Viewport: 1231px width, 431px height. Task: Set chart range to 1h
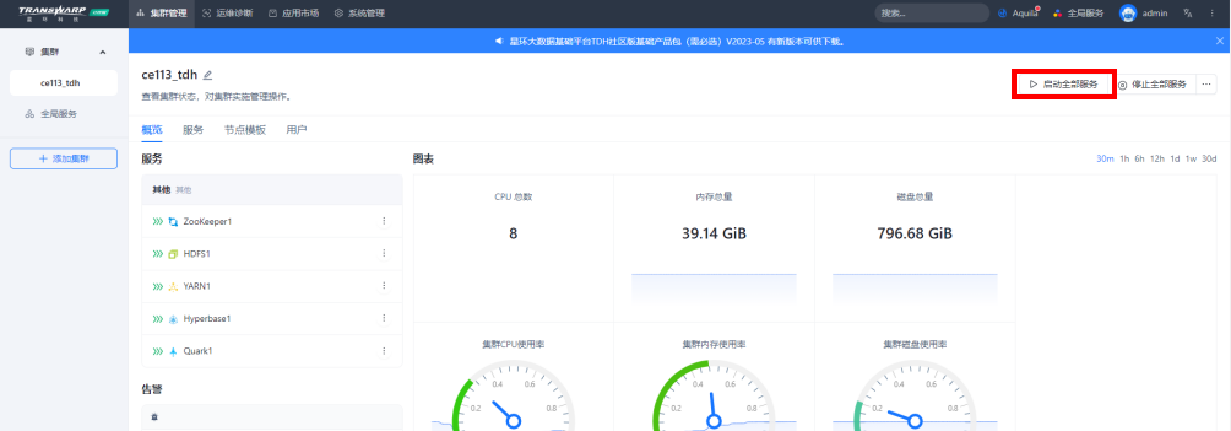1125,159
